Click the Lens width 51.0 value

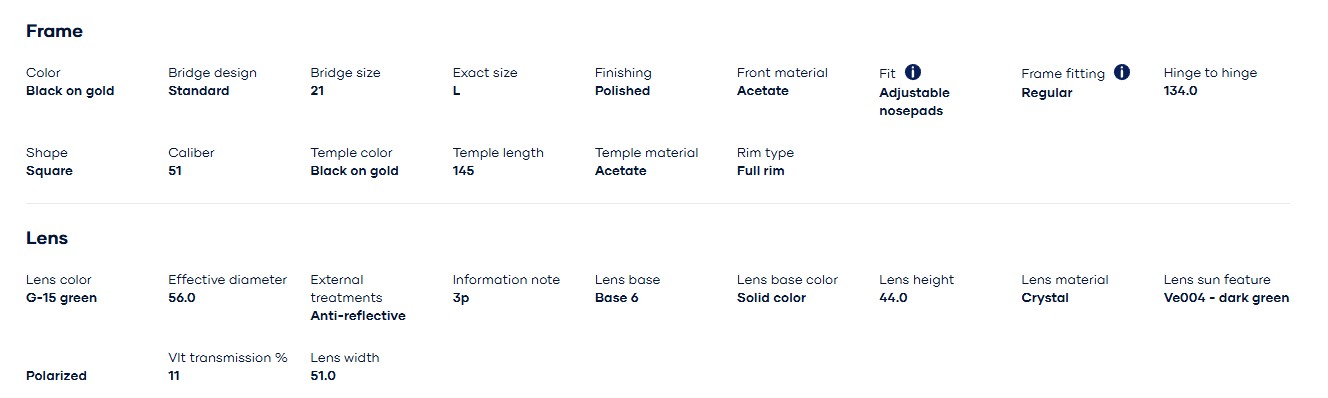[x=323, y=376]
